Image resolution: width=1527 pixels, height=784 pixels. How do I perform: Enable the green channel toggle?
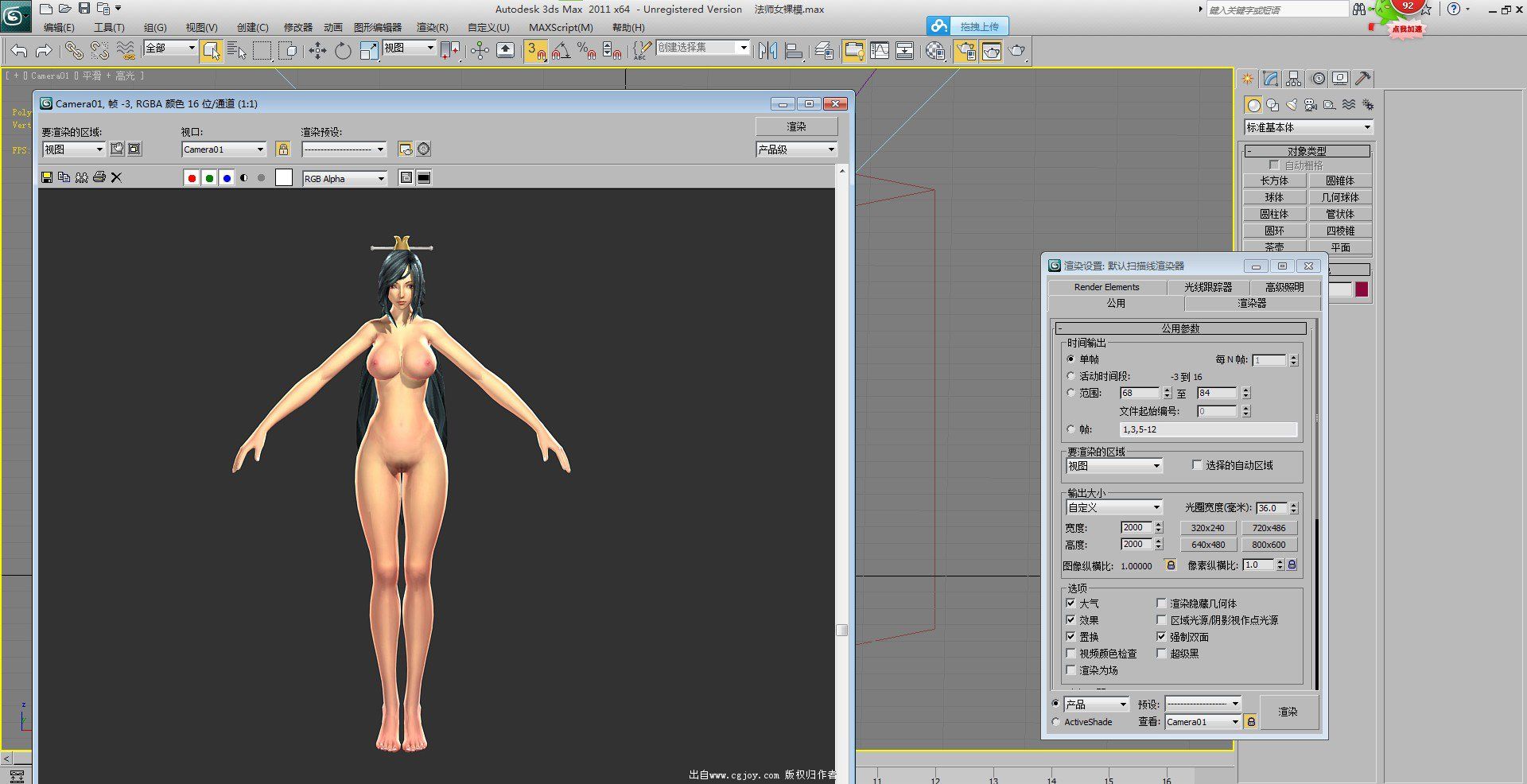click(209, 178)
